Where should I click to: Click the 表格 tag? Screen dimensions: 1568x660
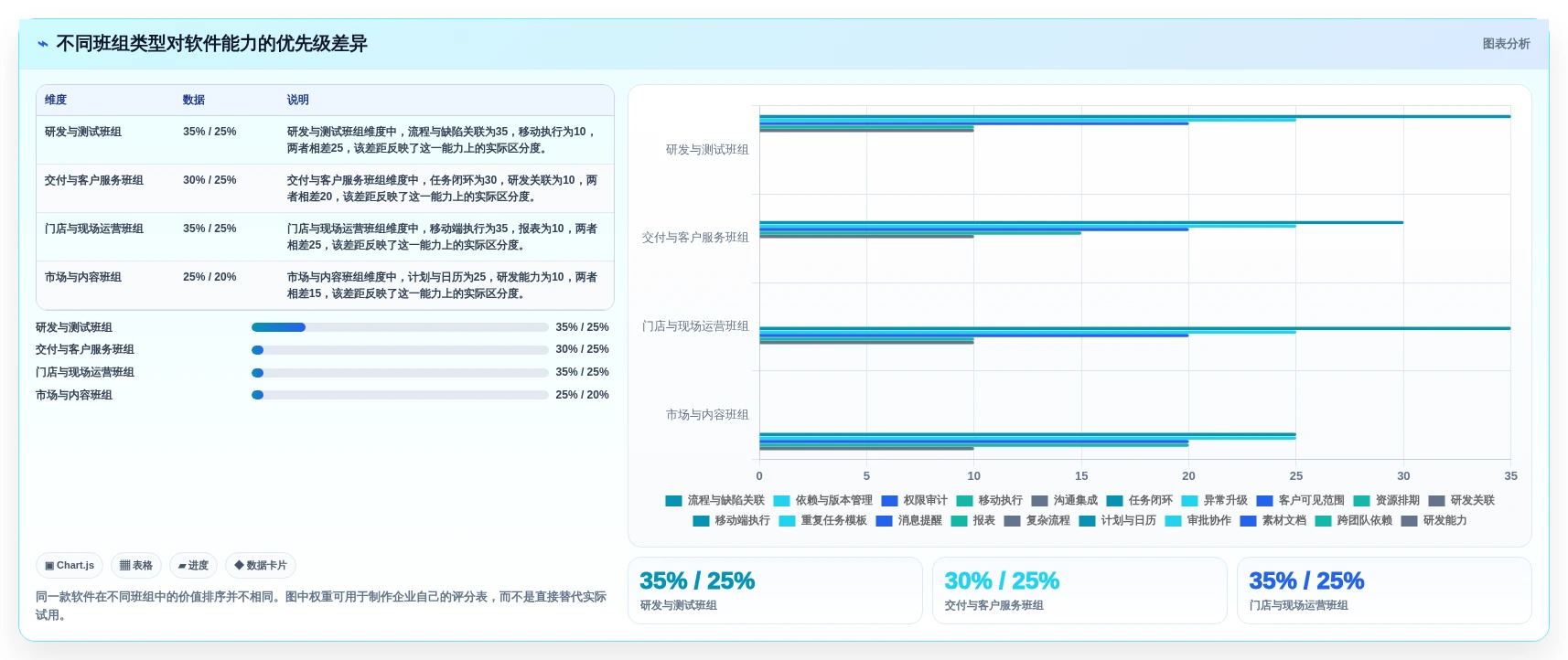pos(136,566)
